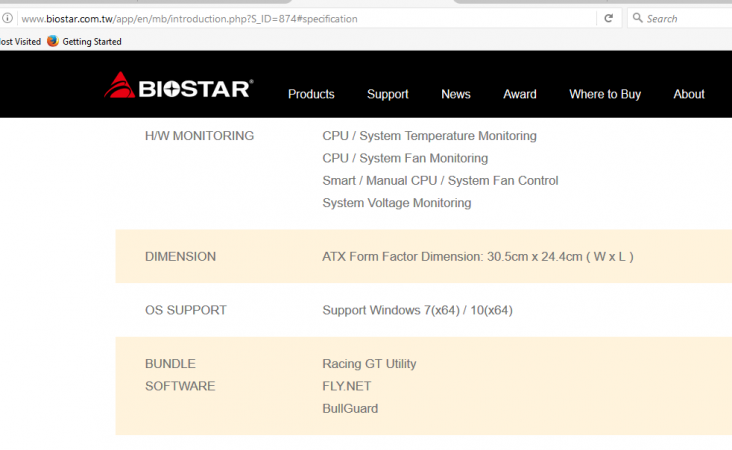Select the H/W MONITORING label
This screenshot has width=732, height=450.
[199, 136]
